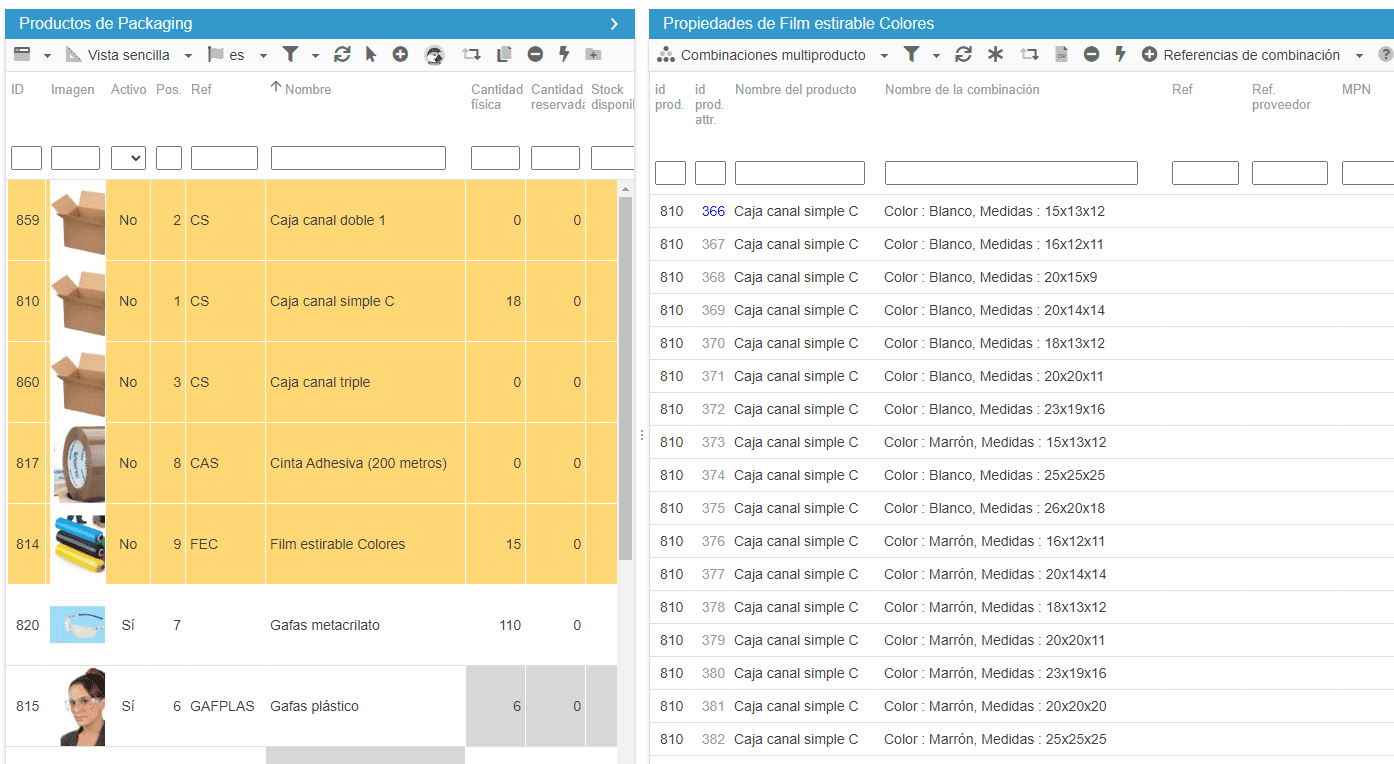Click the cursor arrow selection icon
This screenshot has width=1394, height=764.
[x=371, y=55]
